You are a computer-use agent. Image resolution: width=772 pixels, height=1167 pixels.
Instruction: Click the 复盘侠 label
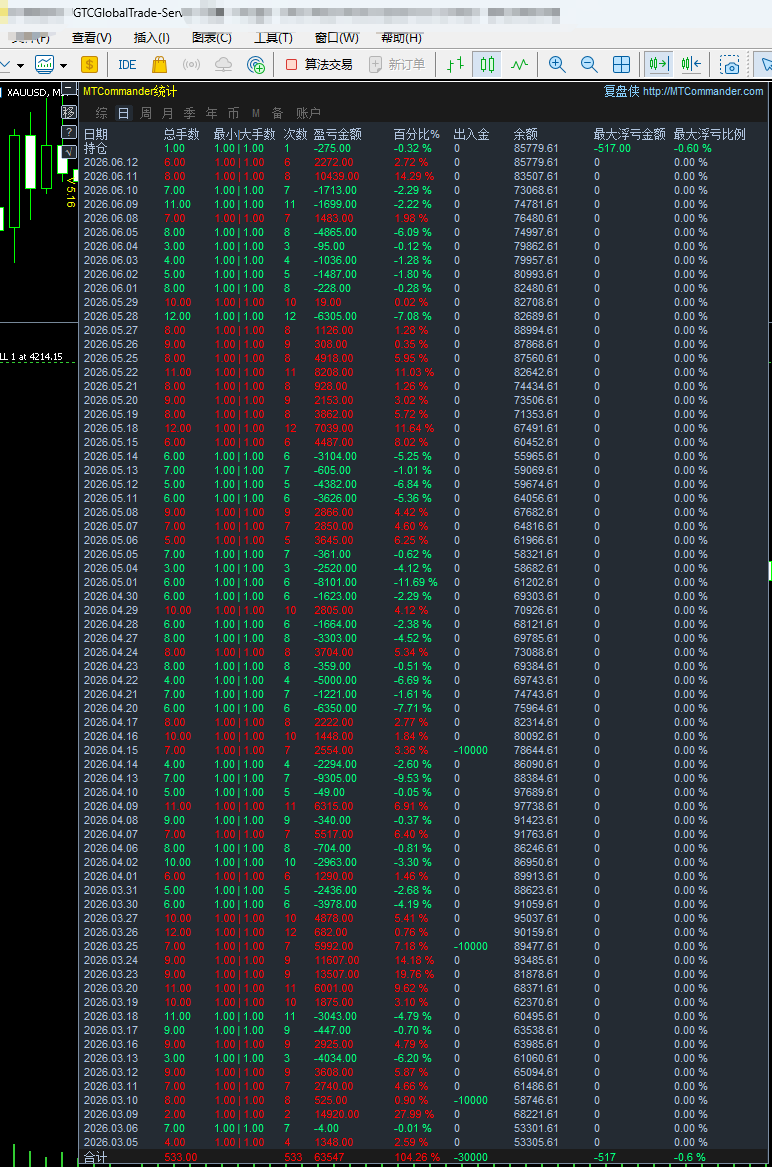[621, 92]
